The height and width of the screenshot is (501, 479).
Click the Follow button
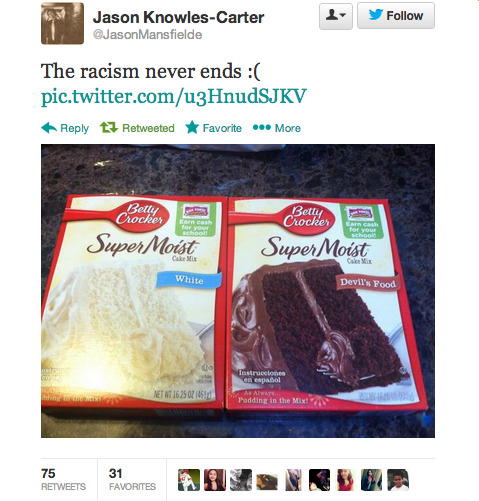[x=396, y=16]
